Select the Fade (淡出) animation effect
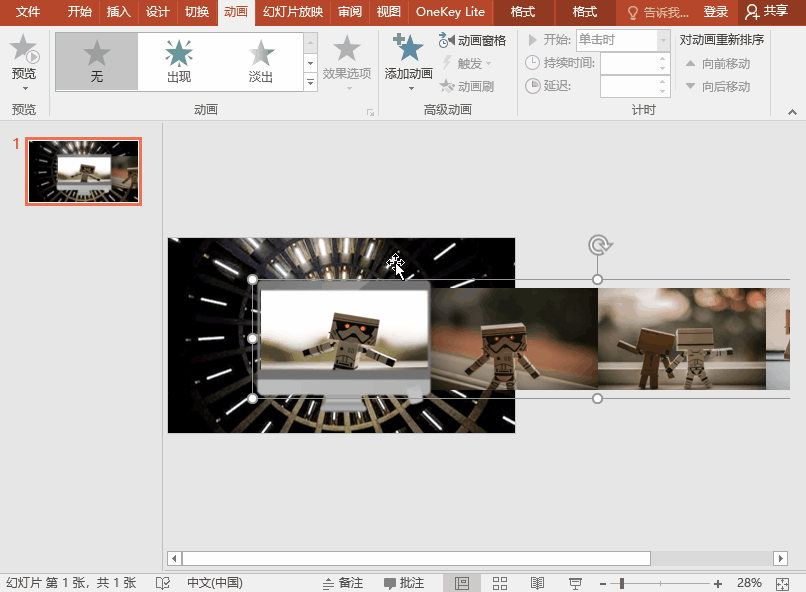The width and height of the screenshot is (806, 592). (x=261, y=60)
